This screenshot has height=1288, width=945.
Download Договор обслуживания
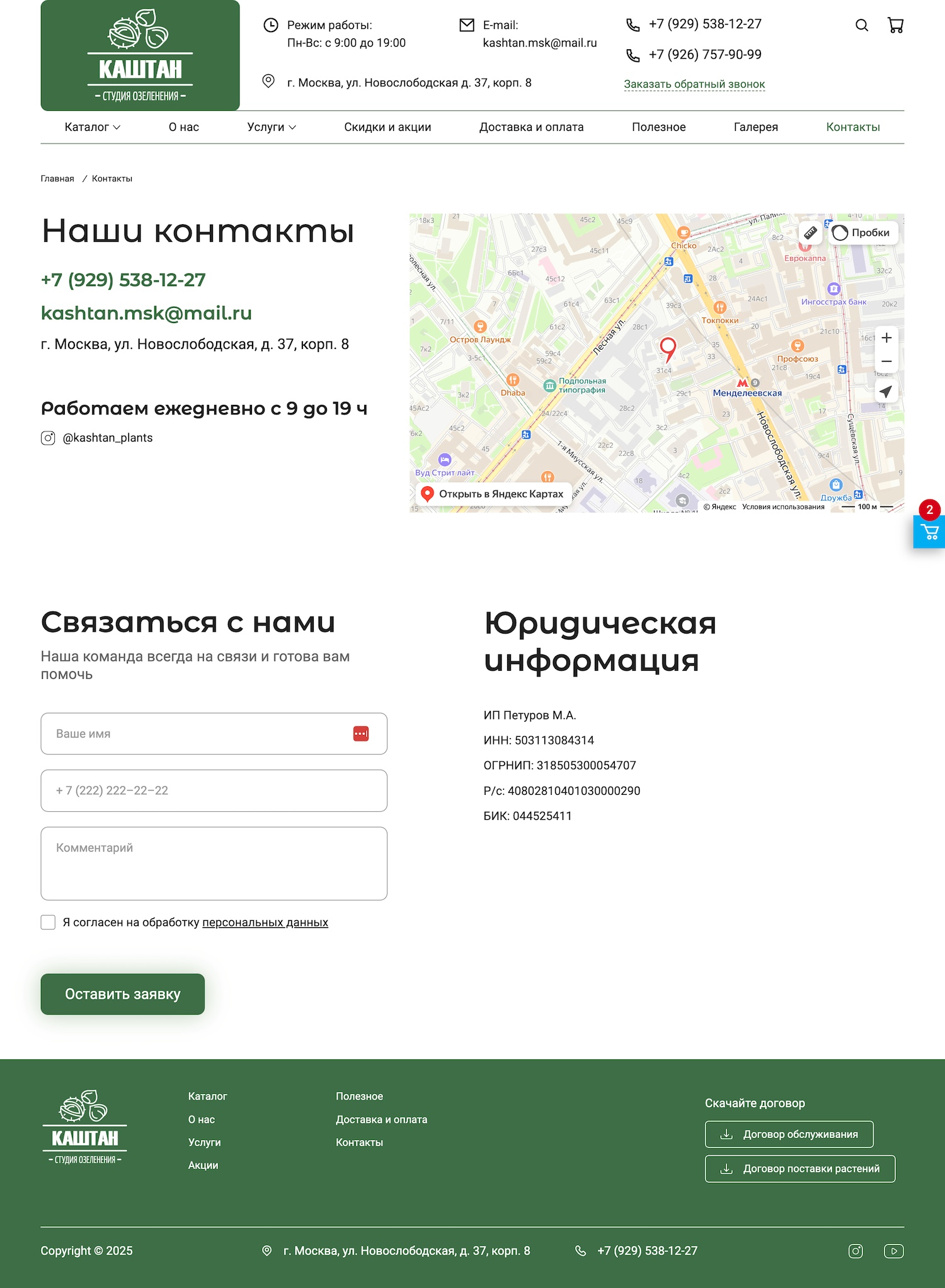[789, 1134]
